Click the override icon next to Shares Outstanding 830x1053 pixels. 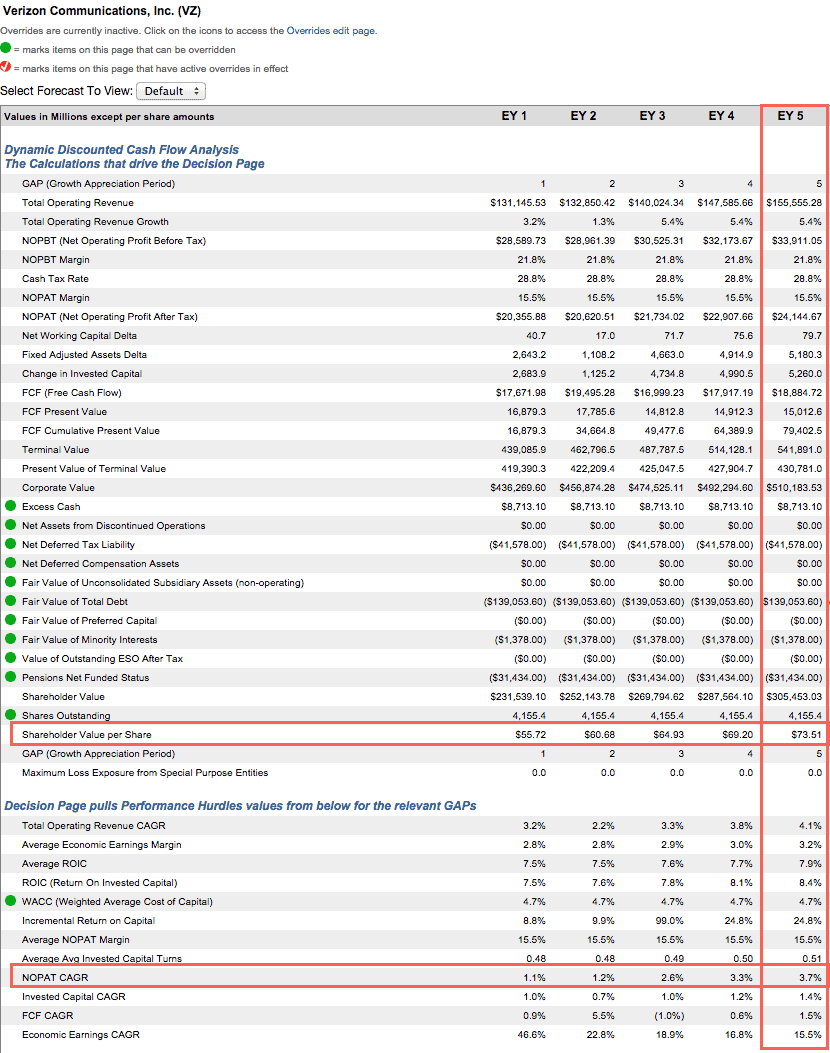pos(10,715)
